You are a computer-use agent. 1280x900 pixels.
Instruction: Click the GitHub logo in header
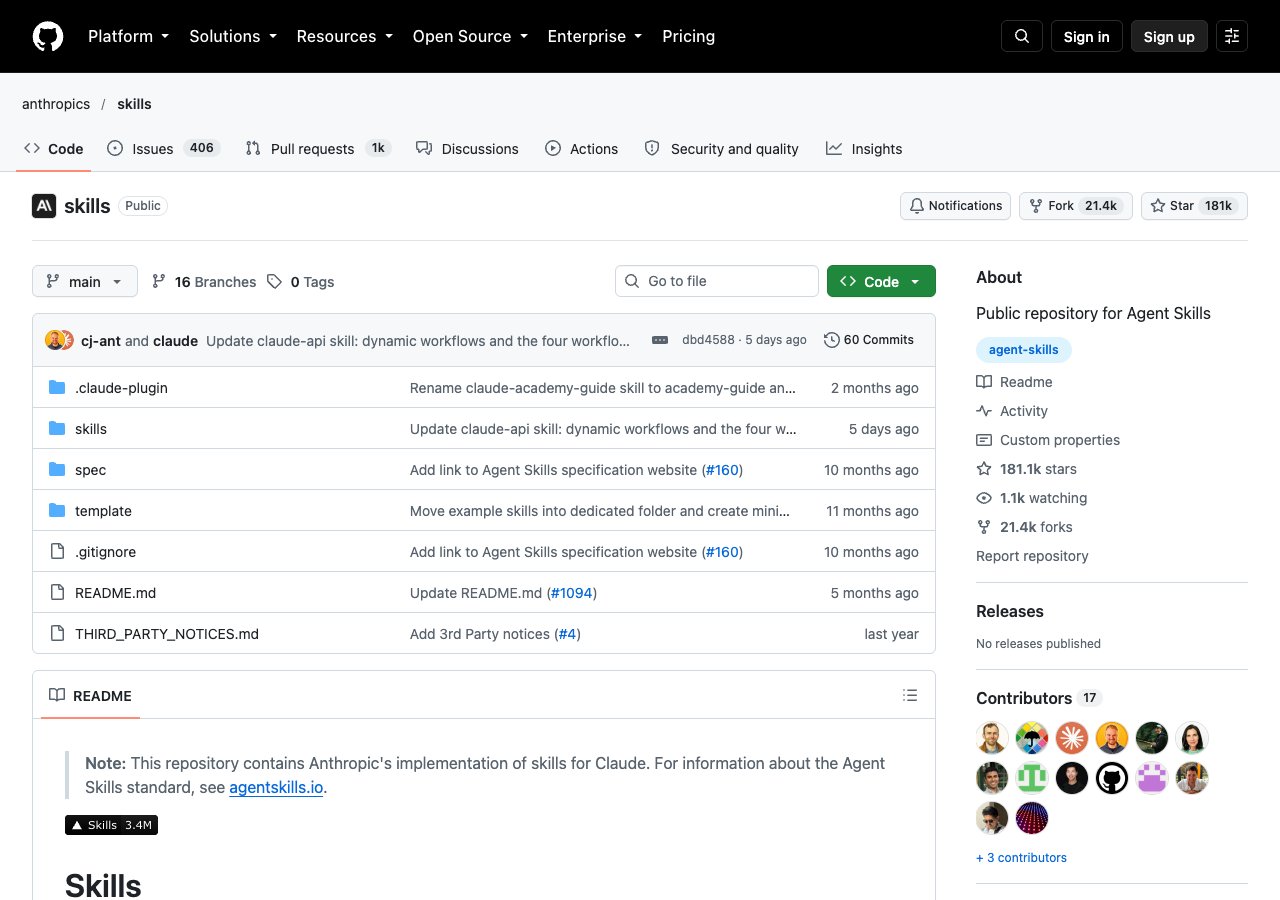click(48, 36)
